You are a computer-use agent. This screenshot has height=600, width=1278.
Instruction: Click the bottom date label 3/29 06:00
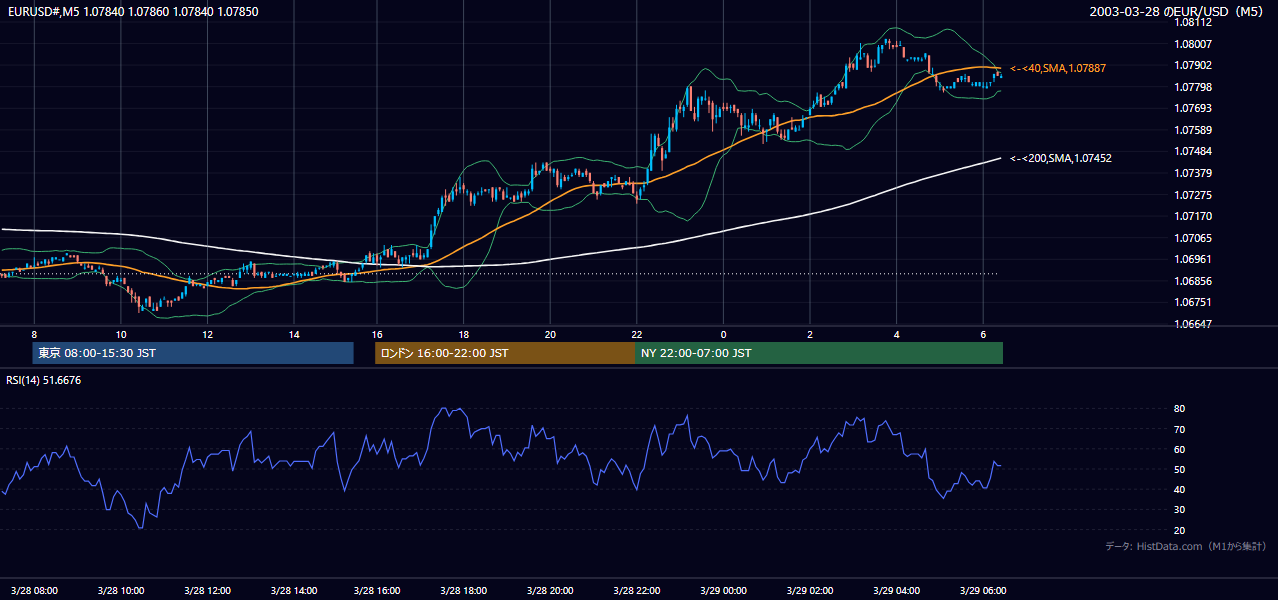click(983, 591)
